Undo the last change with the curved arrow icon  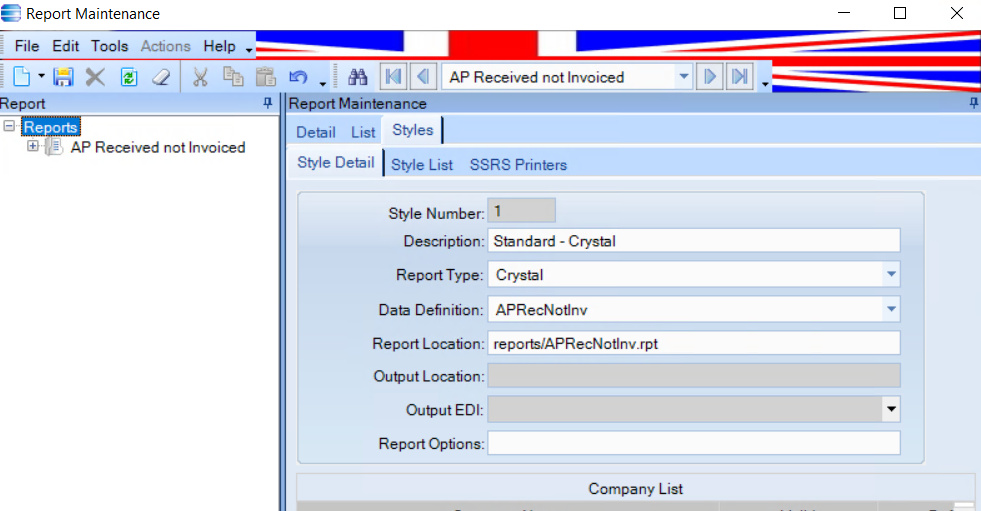pos(298,77)
